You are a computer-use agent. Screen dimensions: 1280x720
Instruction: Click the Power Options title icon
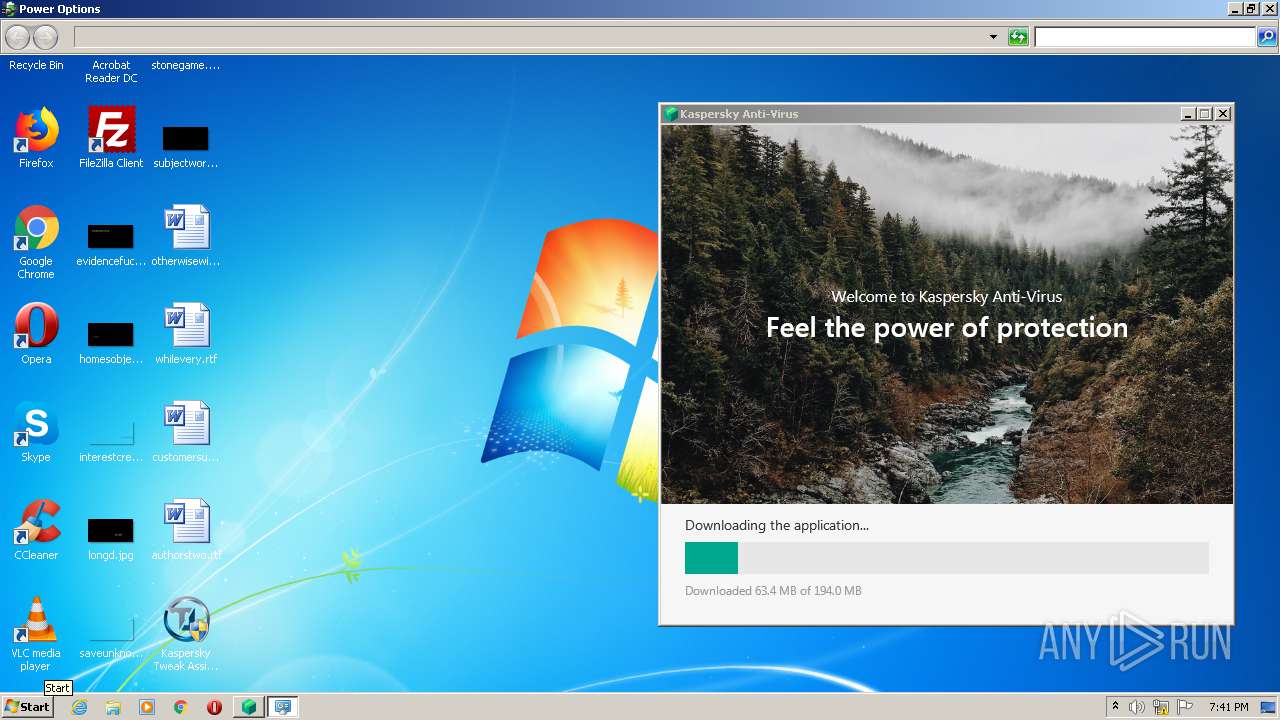pyautogui.click(x=9, y=9)
